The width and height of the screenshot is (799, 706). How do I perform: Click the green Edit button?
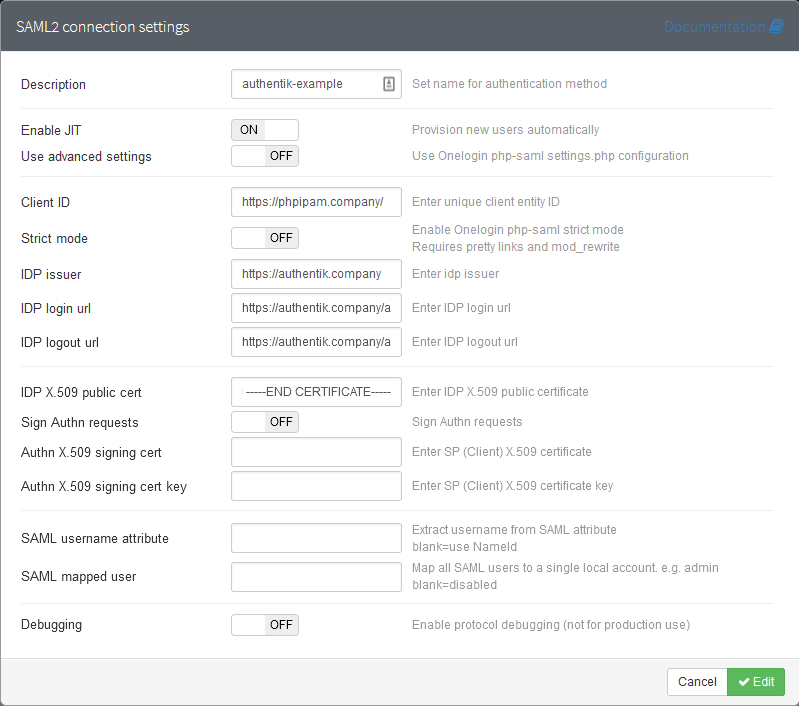point(756,682)
